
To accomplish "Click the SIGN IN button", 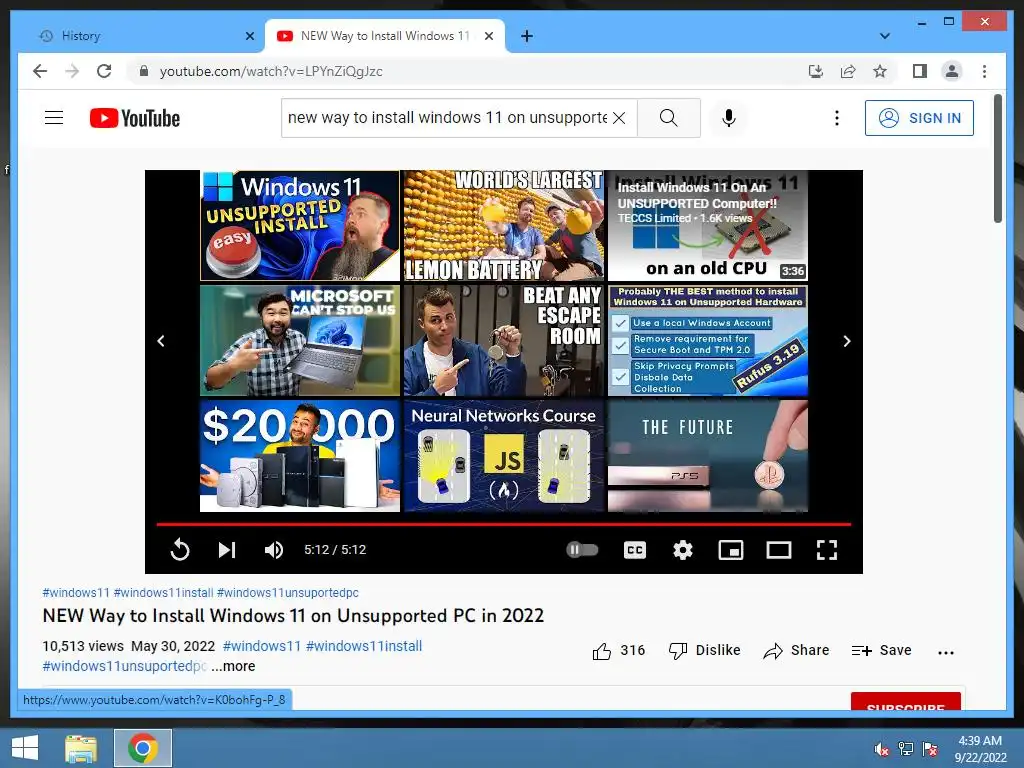I will [919, 118].
